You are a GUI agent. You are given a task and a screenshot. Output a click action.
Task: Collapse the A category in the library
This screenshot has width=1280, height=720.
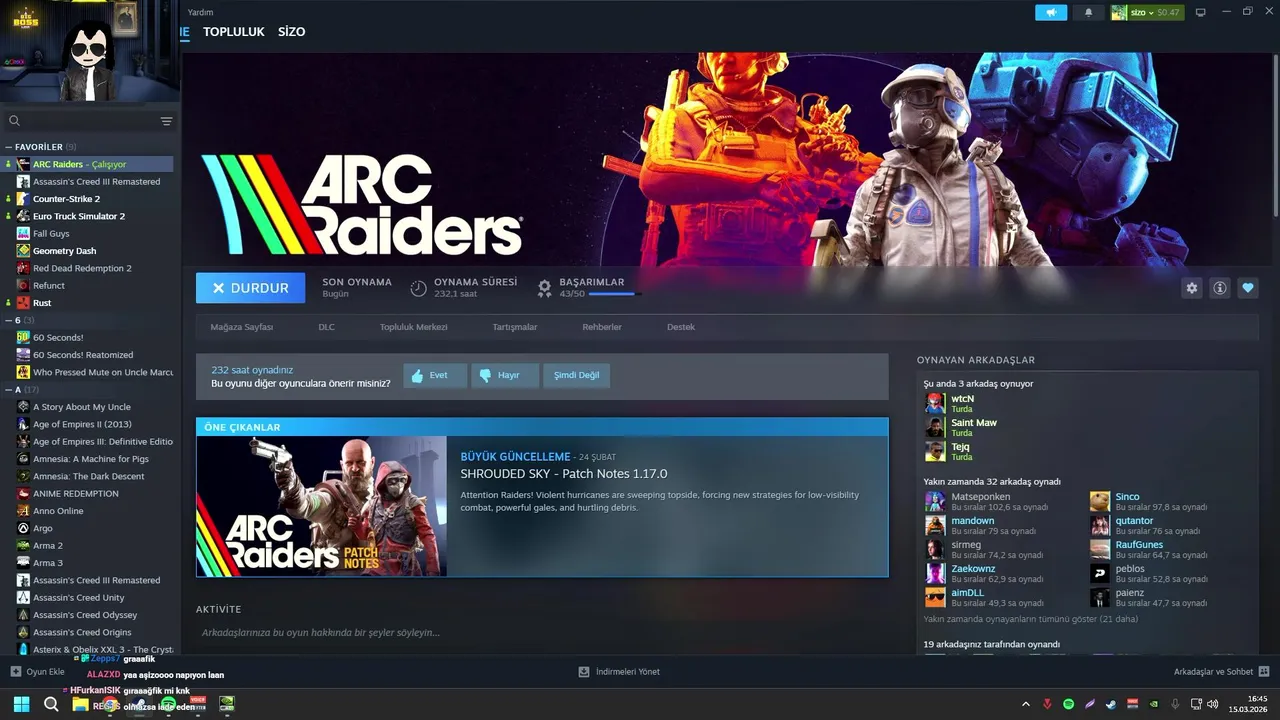tap(9, 390)
